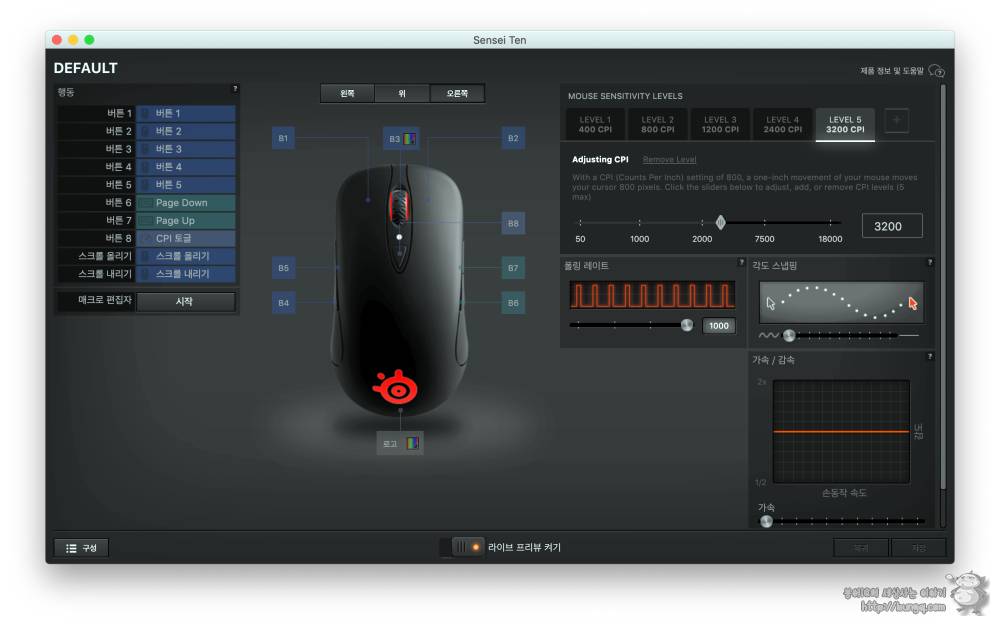The width and height of the screenshot is (1000, 624).
Task: Click the 제품 정보 및 도움말 link text
Action: pyautogui.click(x=892, y=71)
